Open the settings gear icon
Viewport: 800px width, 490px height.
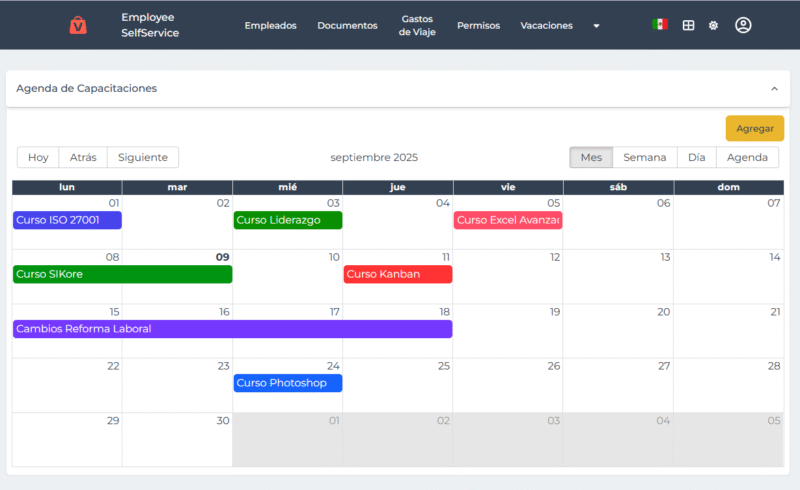[x=713, y=25]
